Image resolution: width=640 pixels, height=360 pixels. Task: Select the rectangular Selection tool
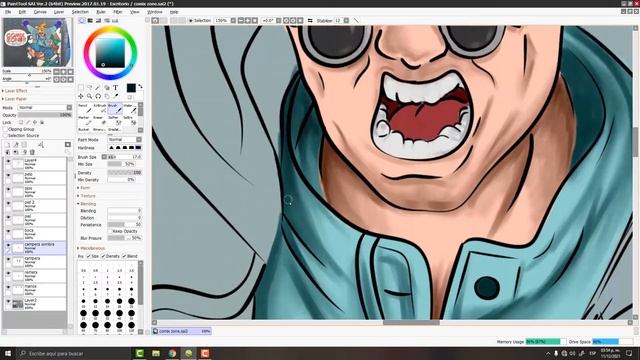tap(81, 87)
